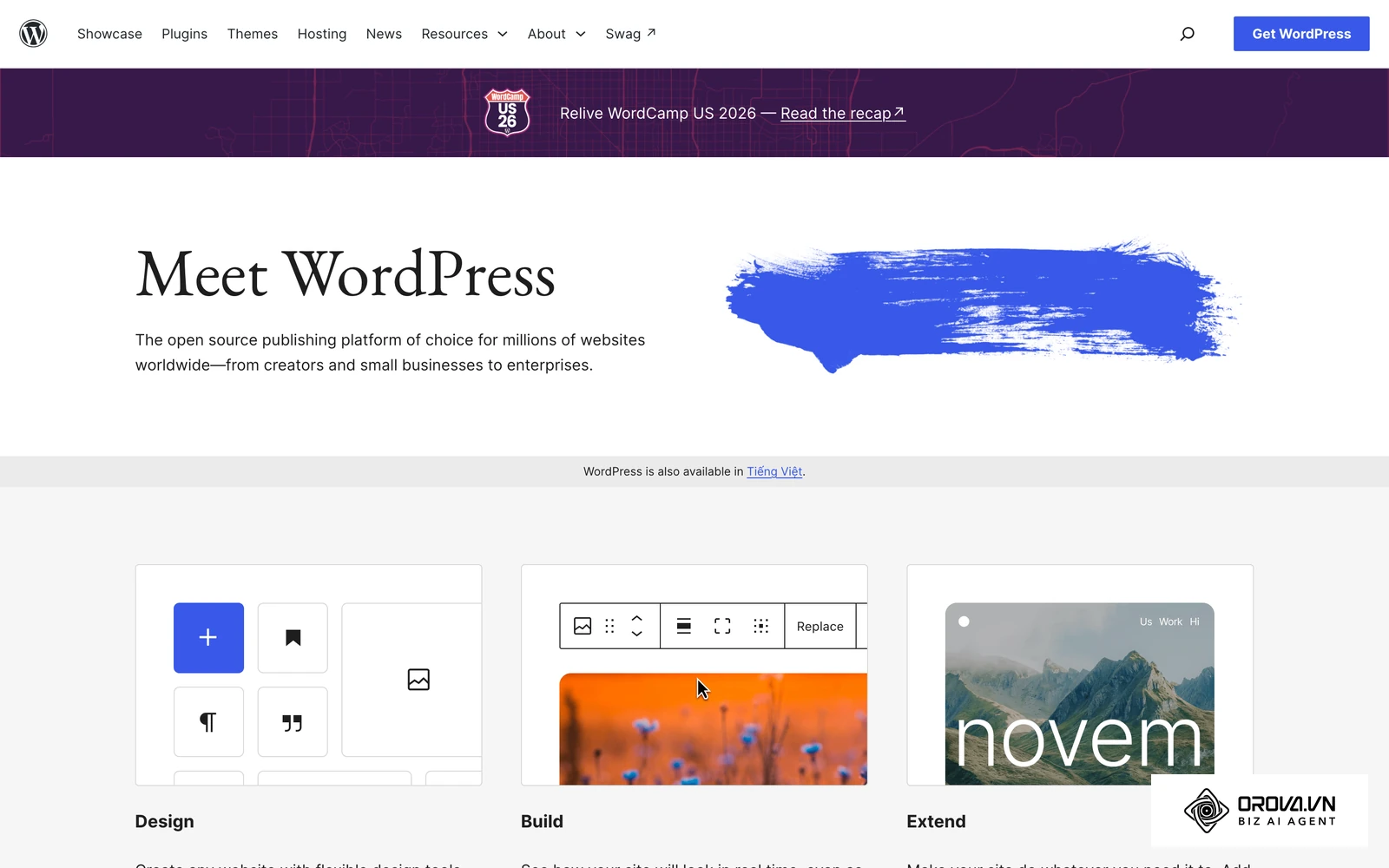Open the Swag external link
The width and height of the screenshot is (1389, 868).
(630, 34)
